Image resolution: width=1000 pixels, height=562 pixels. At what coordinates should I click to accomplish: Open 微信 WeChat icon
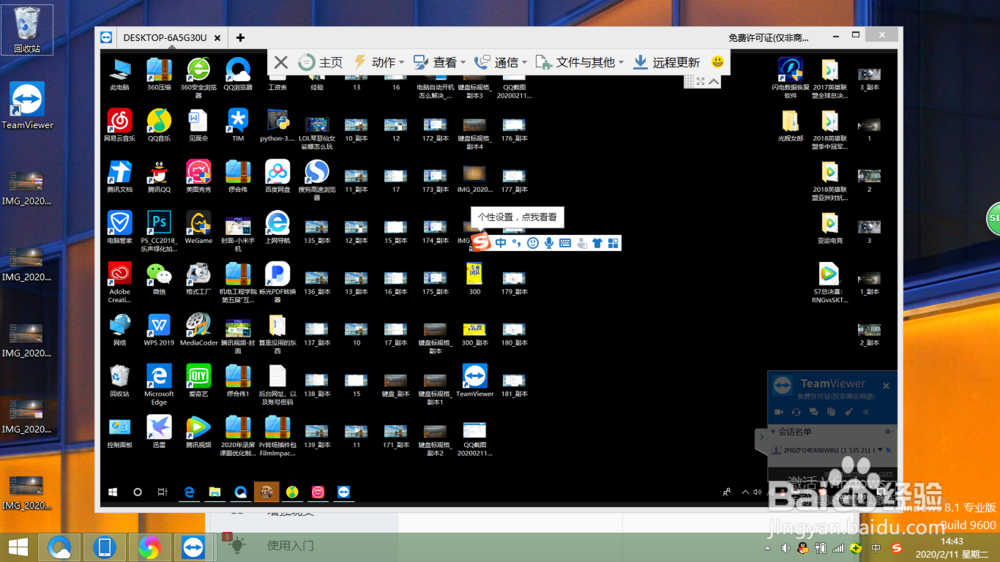[159, 278]
